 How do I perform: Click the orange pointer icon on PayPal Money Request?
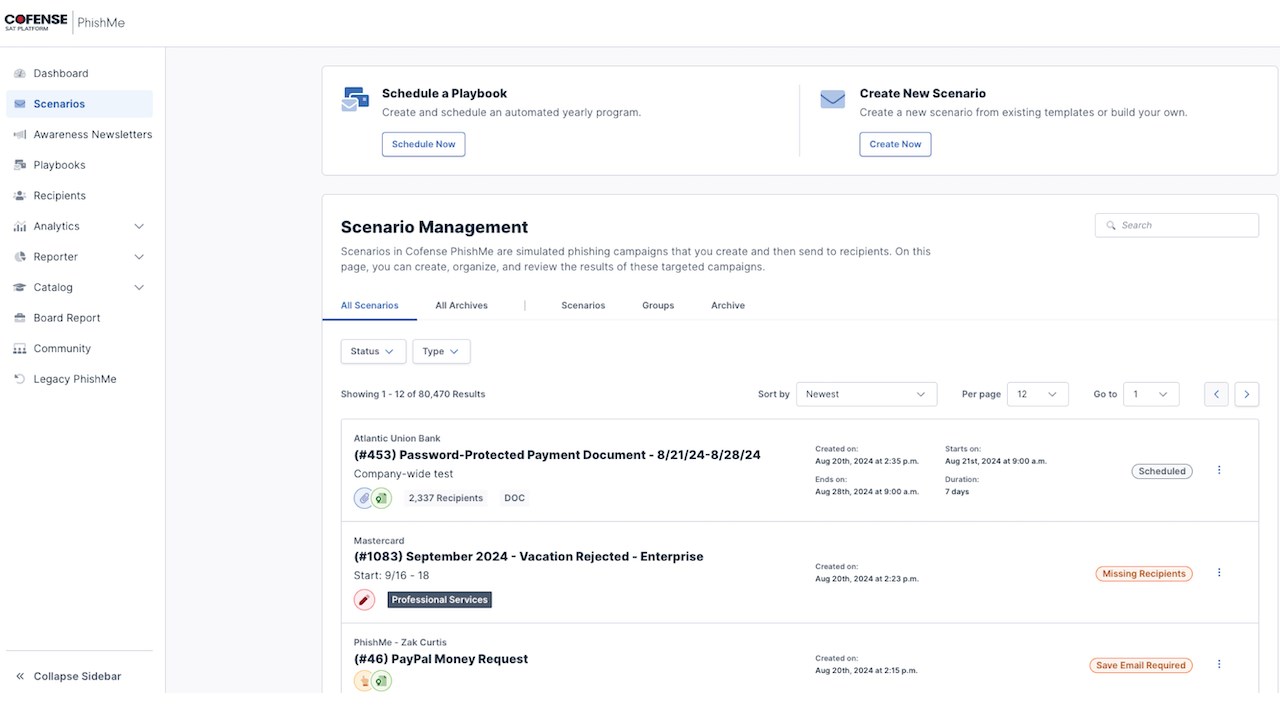click(x=364, y=681)
